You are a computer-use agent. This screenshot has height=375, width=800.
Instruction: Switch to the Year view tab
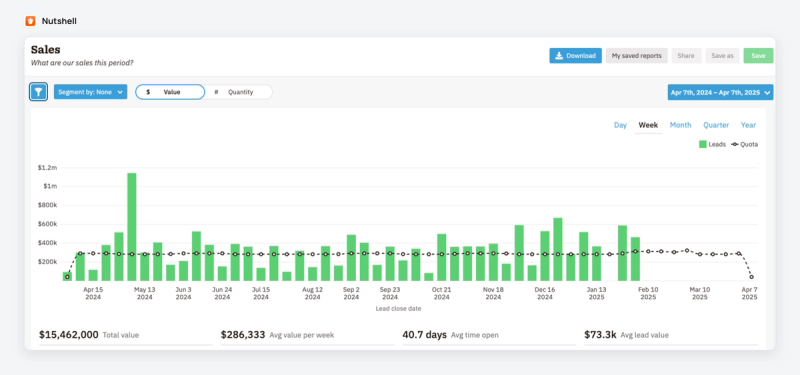748,125
